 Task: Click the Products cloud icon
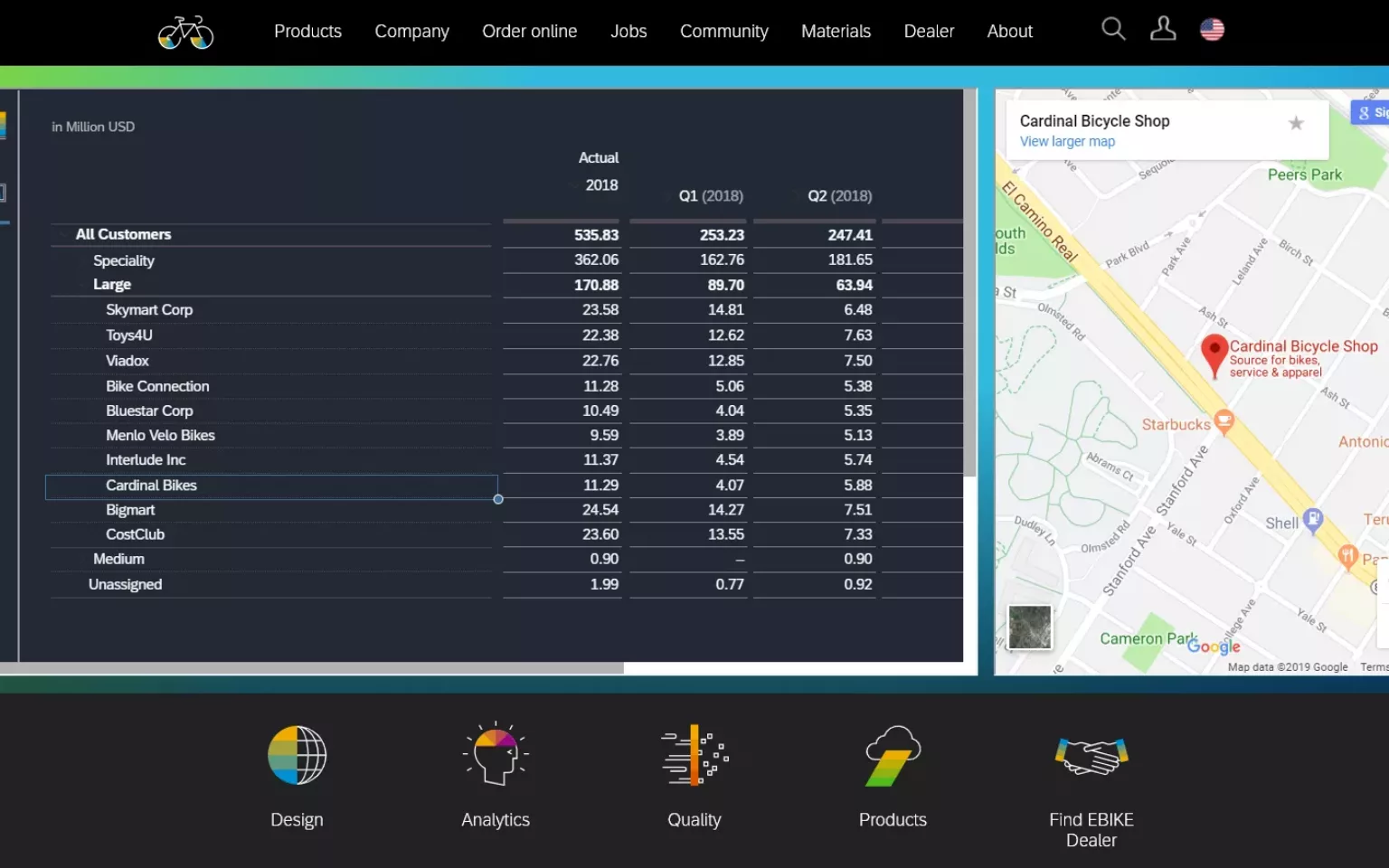(x=893, y=755)
